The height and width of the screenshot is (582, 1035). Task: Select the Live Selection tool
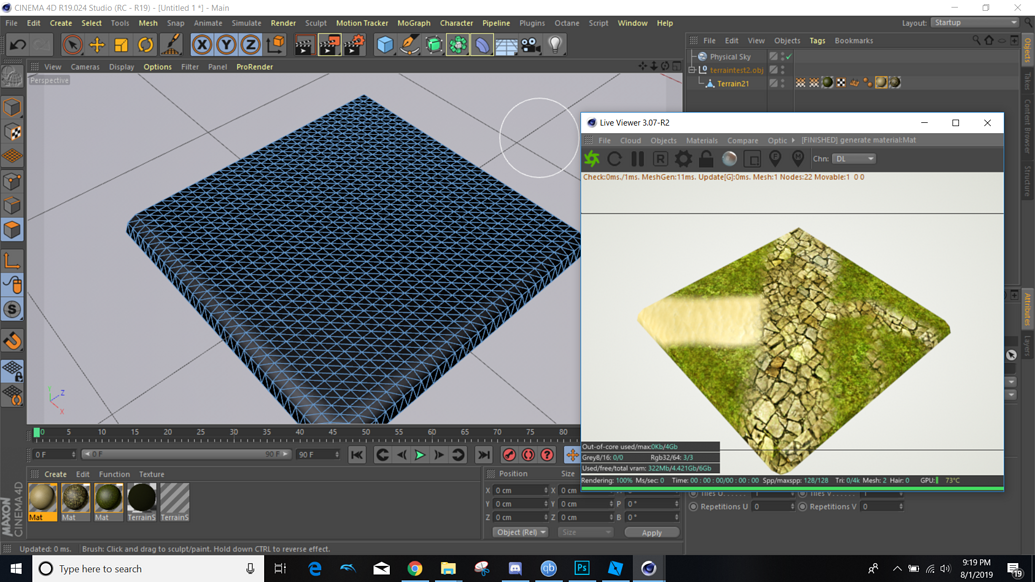pos(72,45)
